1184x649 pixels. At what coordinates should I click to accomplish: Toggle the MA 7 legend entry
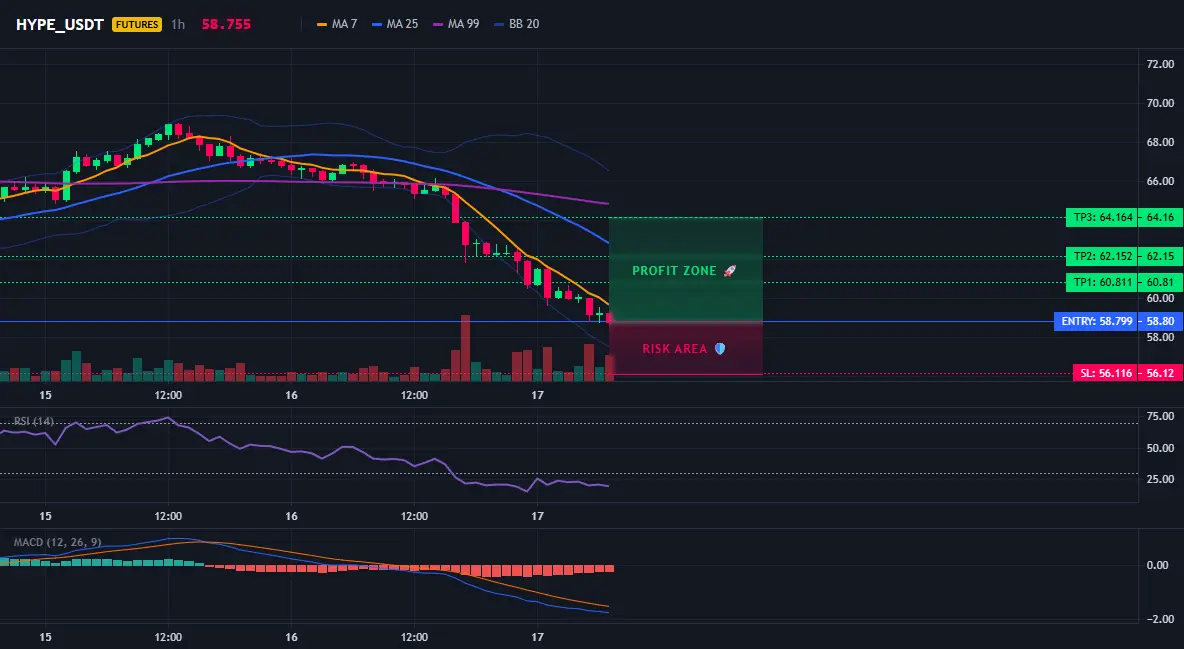338,24
